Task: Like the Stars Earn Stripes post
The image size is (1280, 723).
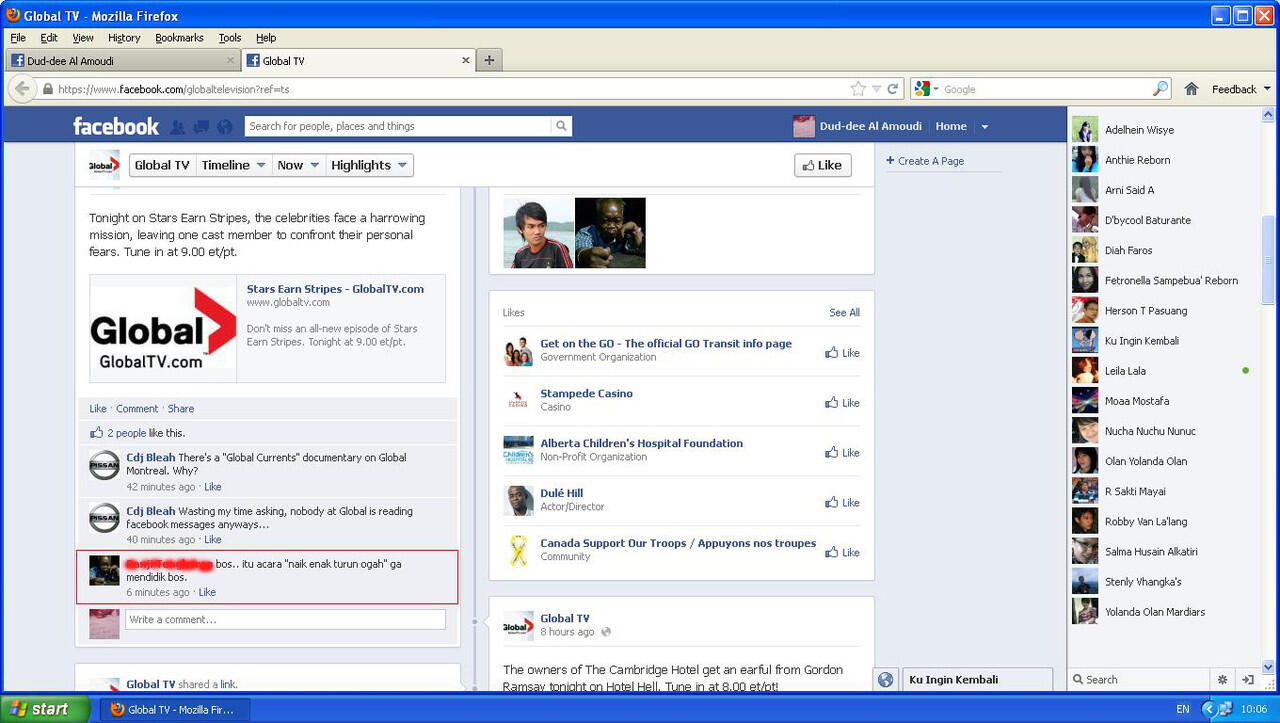Action: click(98, 409)
